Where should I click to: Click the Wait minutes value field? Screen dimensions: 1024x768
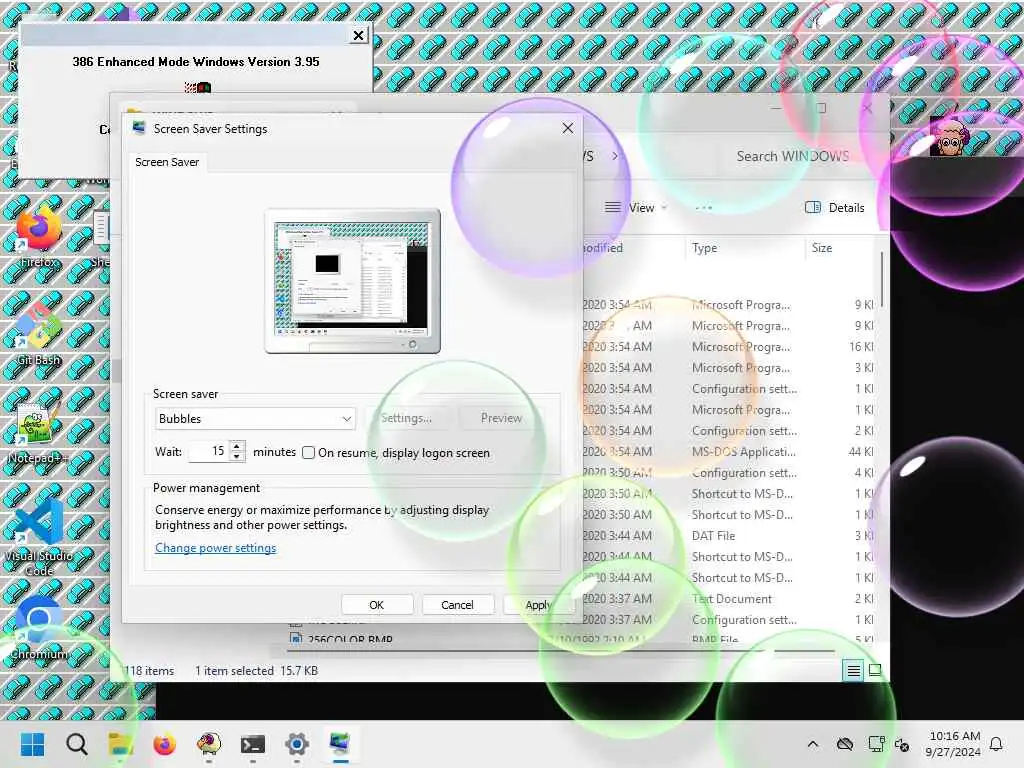[209, 451]
